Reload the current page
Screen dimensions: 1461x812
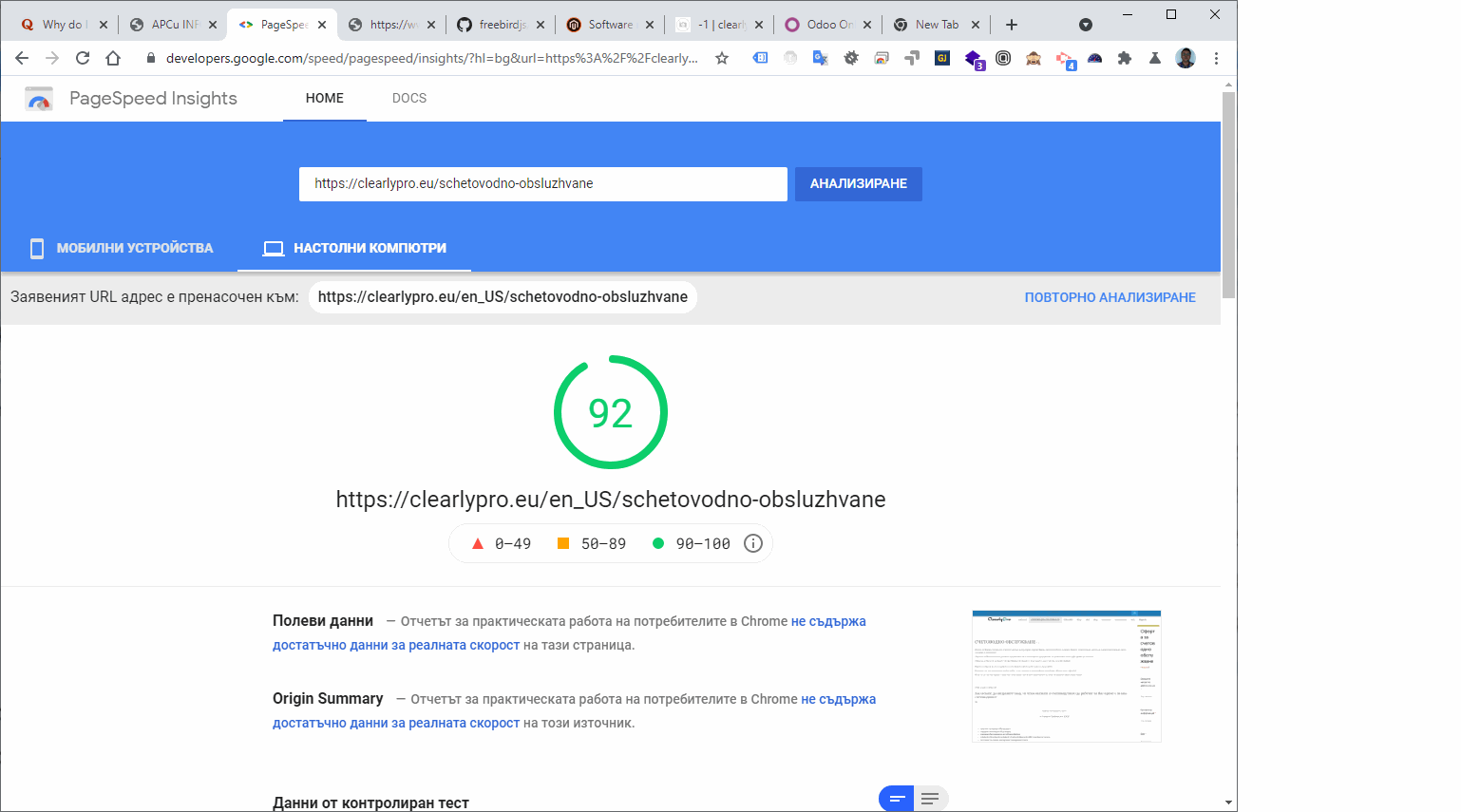click(83, 58)
